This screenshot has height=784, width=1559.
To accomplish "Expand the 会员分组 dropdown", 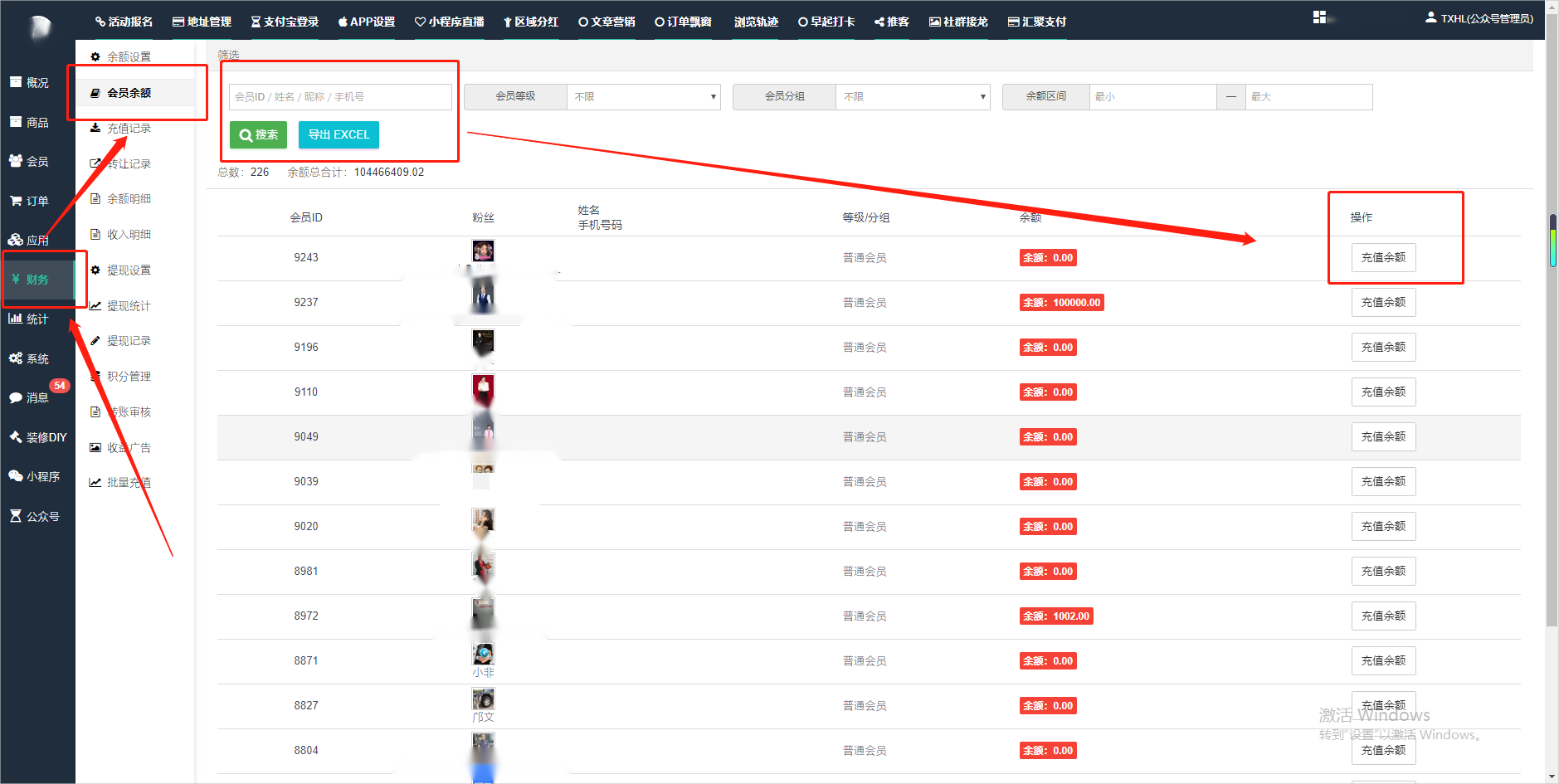I will click(912, 97).
